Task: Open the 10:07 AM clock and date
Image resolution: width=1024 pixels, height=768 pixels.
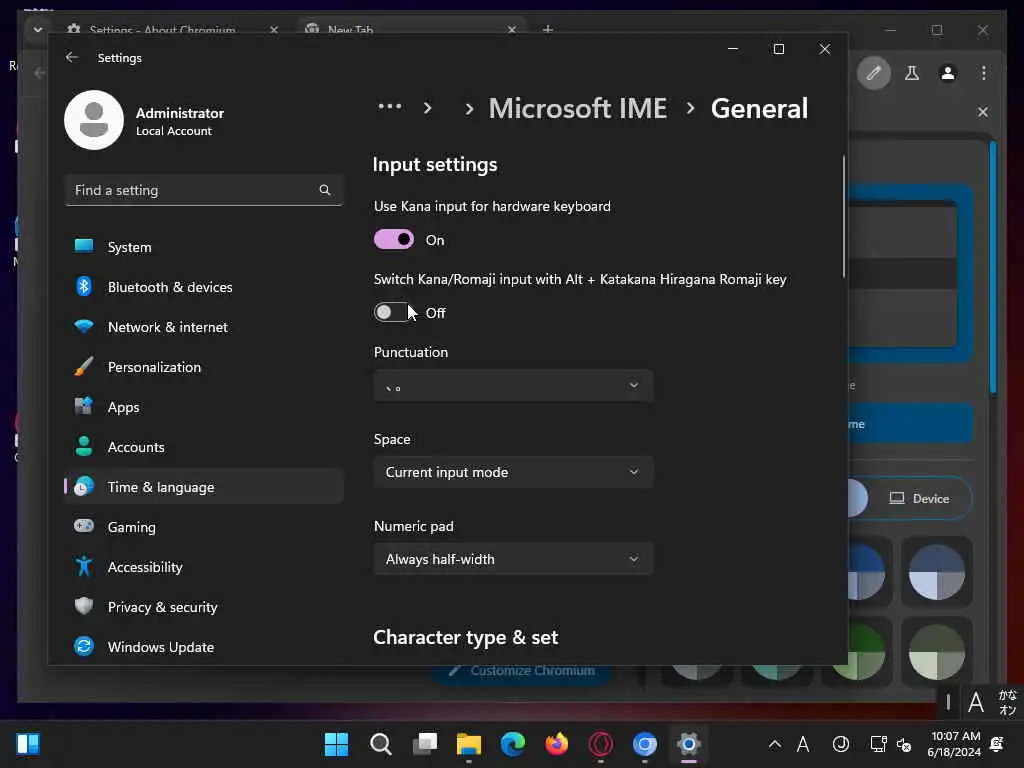Action: tap(954, 744)
